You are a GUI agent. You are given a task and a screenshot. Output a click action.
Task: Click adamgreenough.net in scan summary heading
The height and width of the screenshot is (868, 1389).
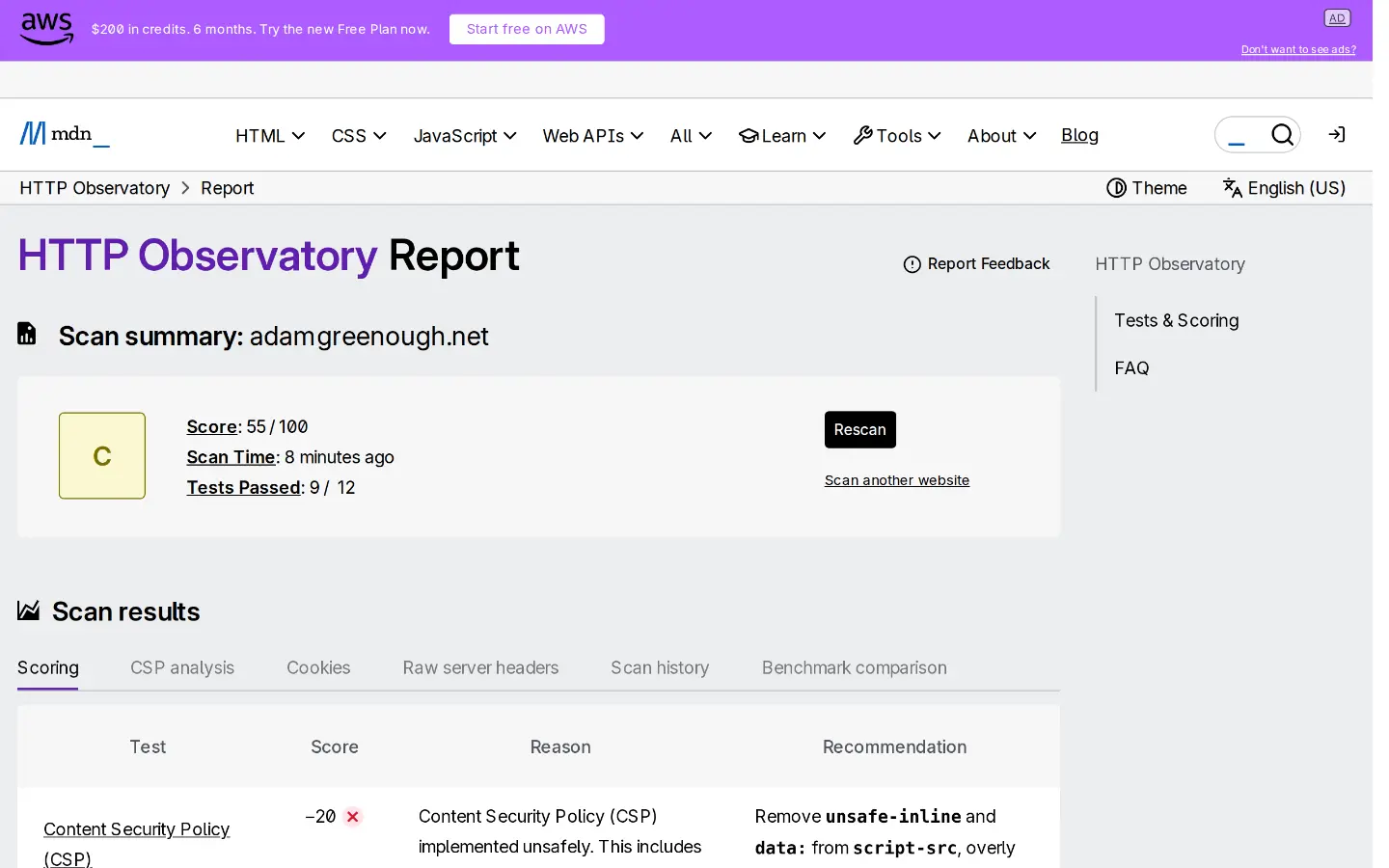tap(368, 337)
